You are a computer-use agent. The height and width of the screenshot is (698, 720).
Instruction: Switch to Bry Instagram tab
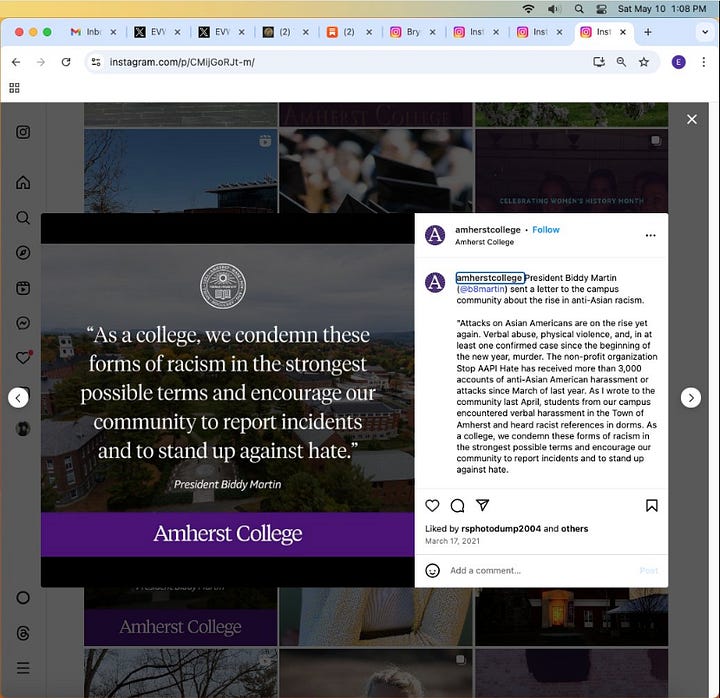click(406, 32)
